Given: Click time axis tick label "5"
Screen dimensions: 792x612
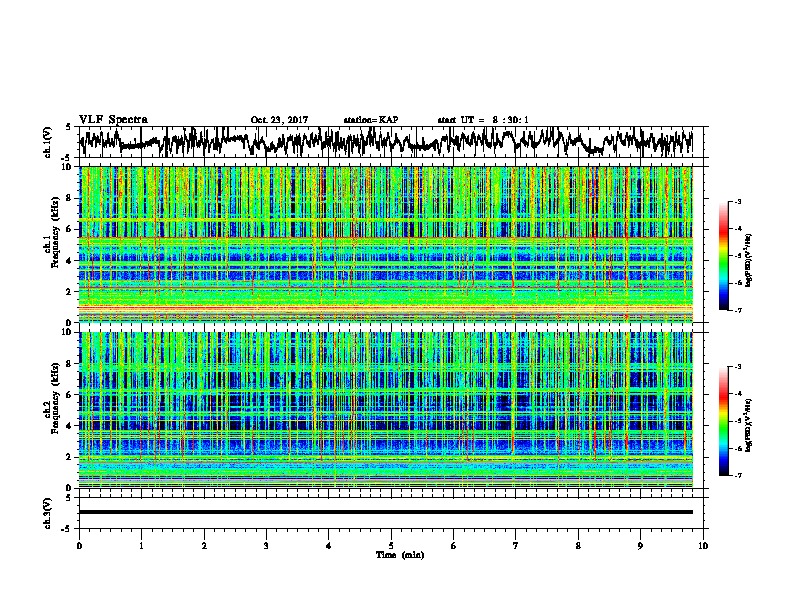Looking at the screenshot, I should [x=391, y=546].
